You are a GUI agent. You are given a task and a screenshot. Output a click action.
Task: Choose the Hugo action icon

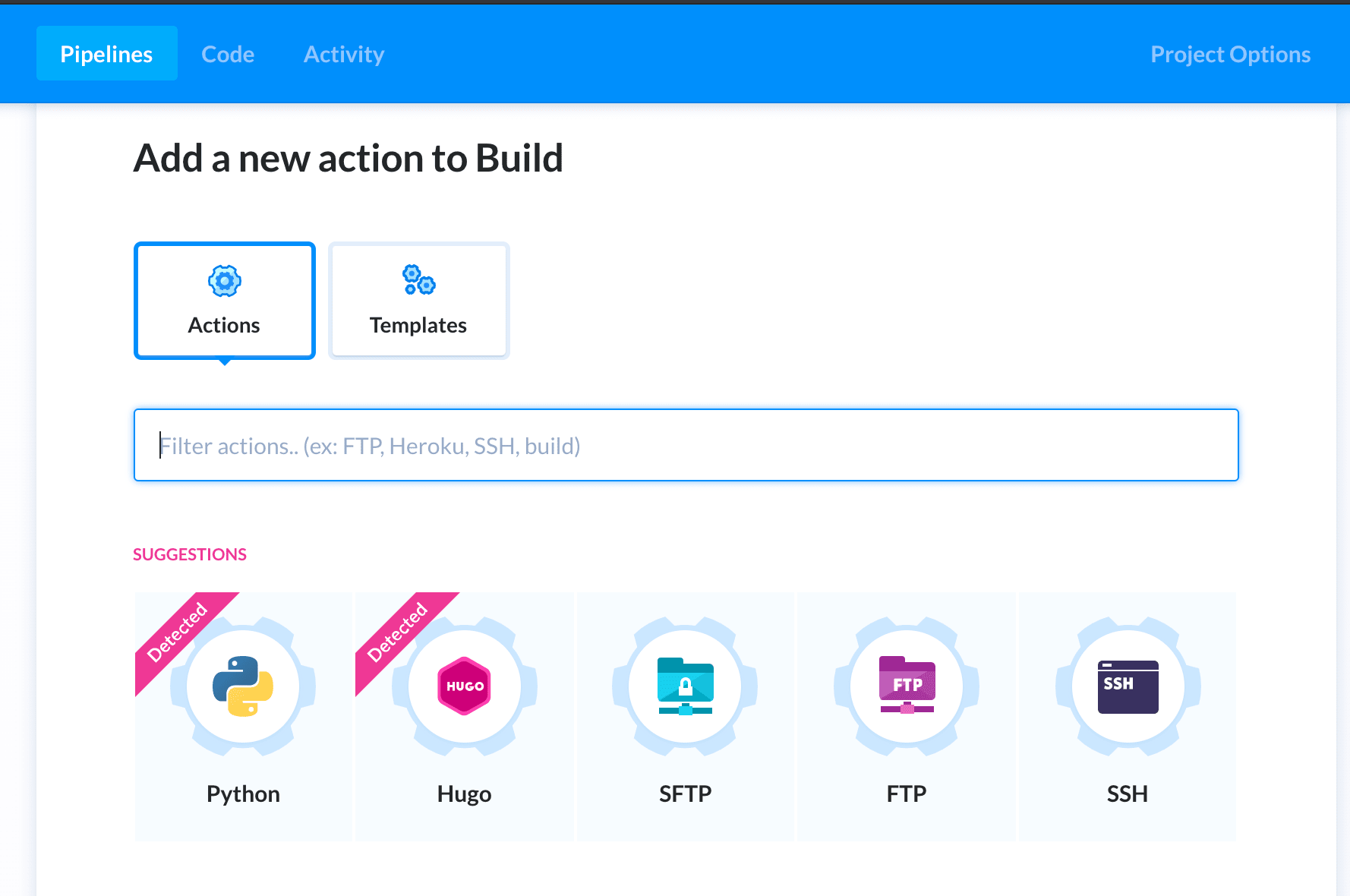pyautogui.click(x=465, y=686)
